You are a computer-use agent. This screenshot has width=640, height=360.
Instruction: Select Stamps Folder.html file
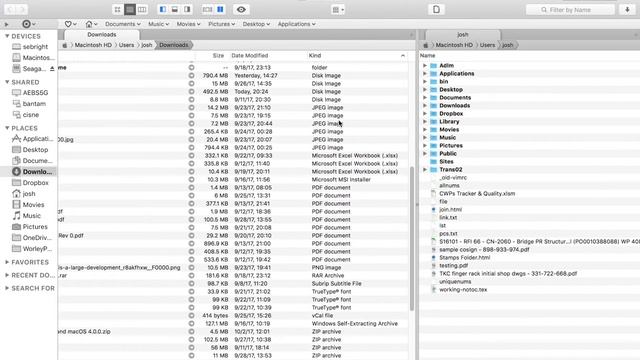tap(464, 258)
